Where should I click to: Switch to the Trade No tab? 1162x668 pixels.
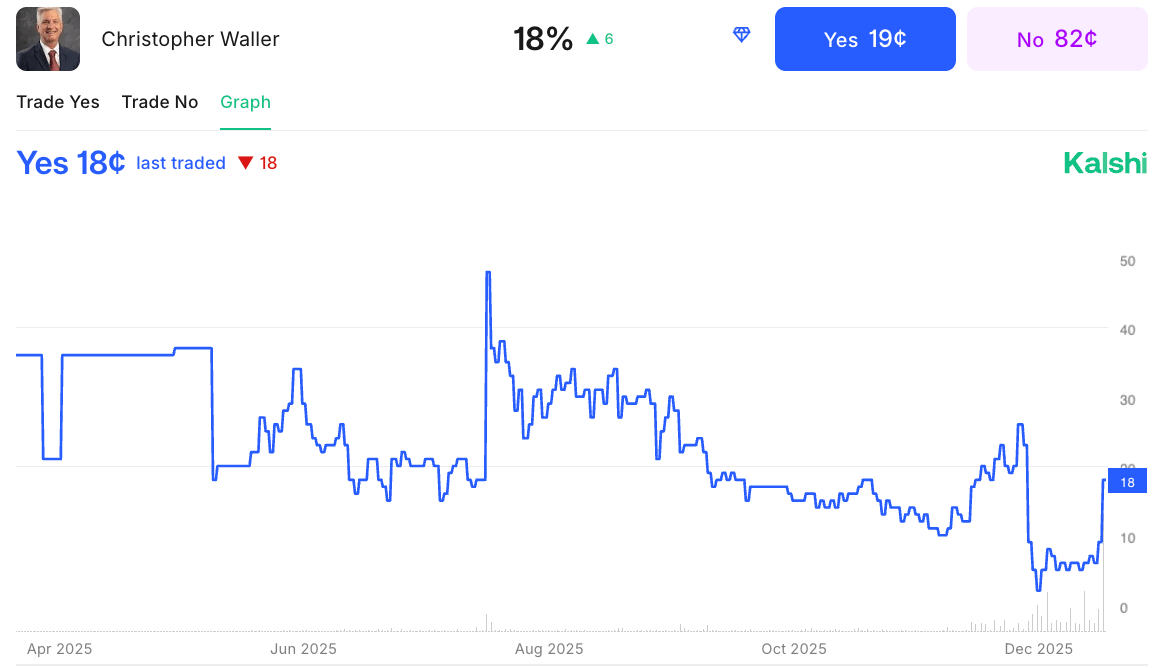[160, 102]
